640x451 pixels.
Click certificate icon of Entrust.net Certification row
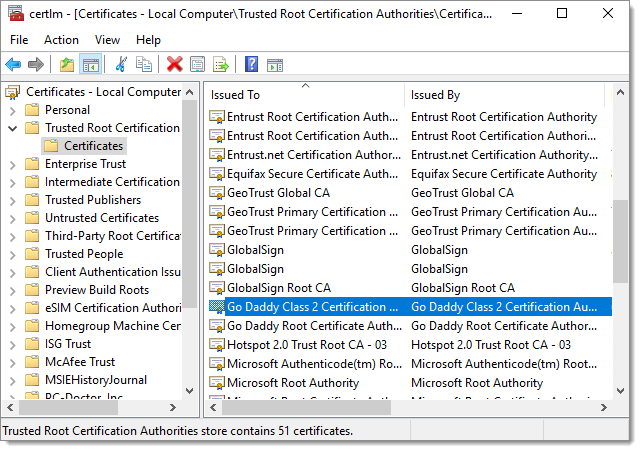pyautogui.click(x=216, y=155)
